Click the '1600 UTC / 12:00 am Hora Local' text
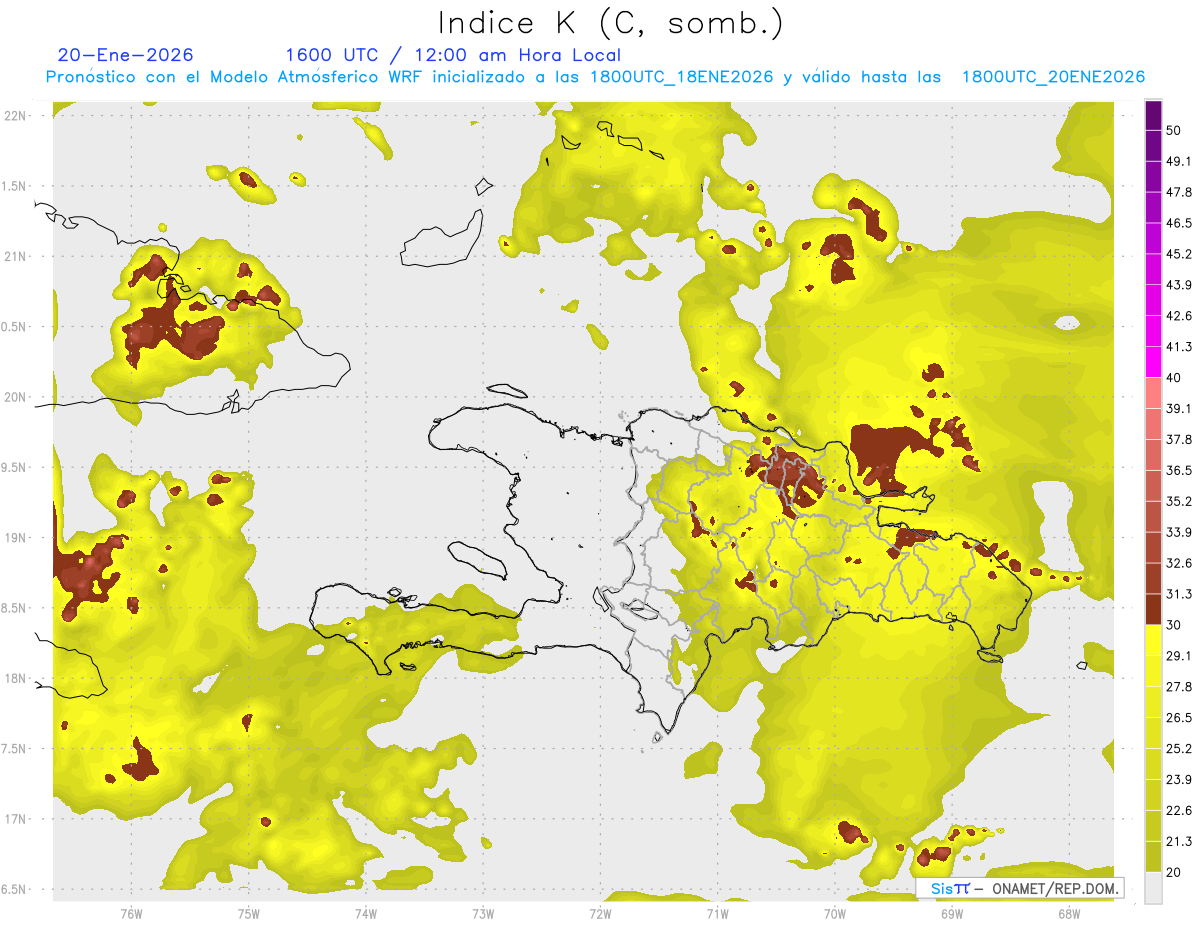 click(453, 55)
